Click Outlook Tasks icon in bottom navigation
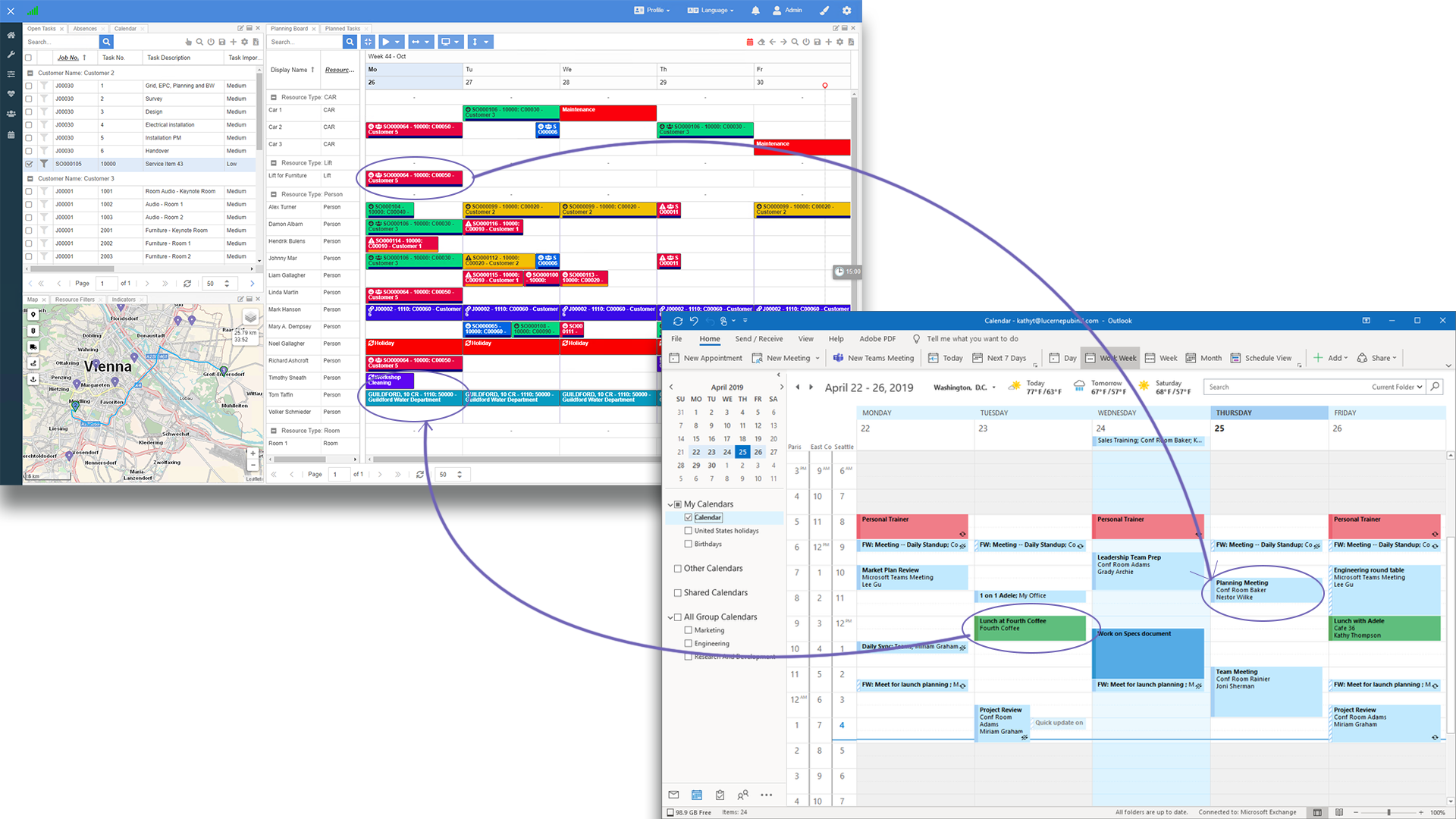Screen dimensions: 1456x819 tap(720, 795)
